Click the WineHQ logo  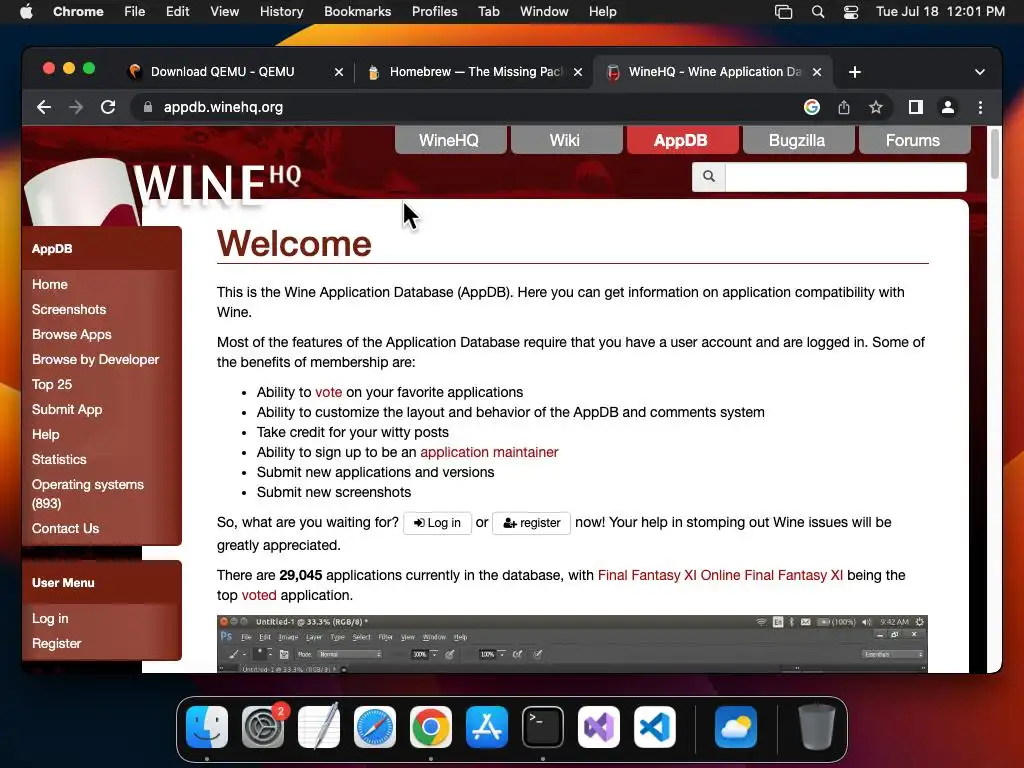pyautogui.click(x=163, y=189)
